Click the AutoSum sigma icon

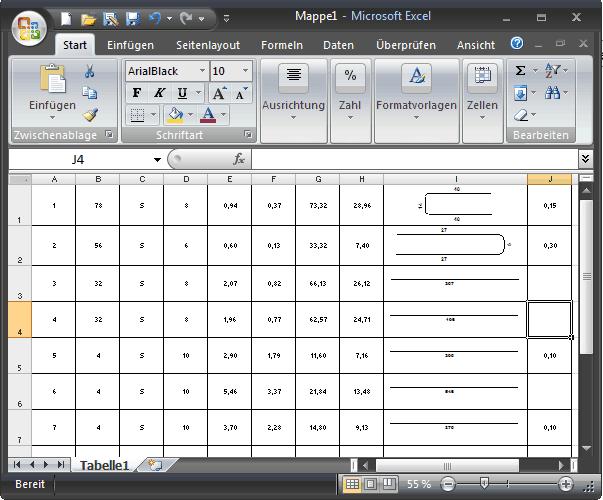520,70
